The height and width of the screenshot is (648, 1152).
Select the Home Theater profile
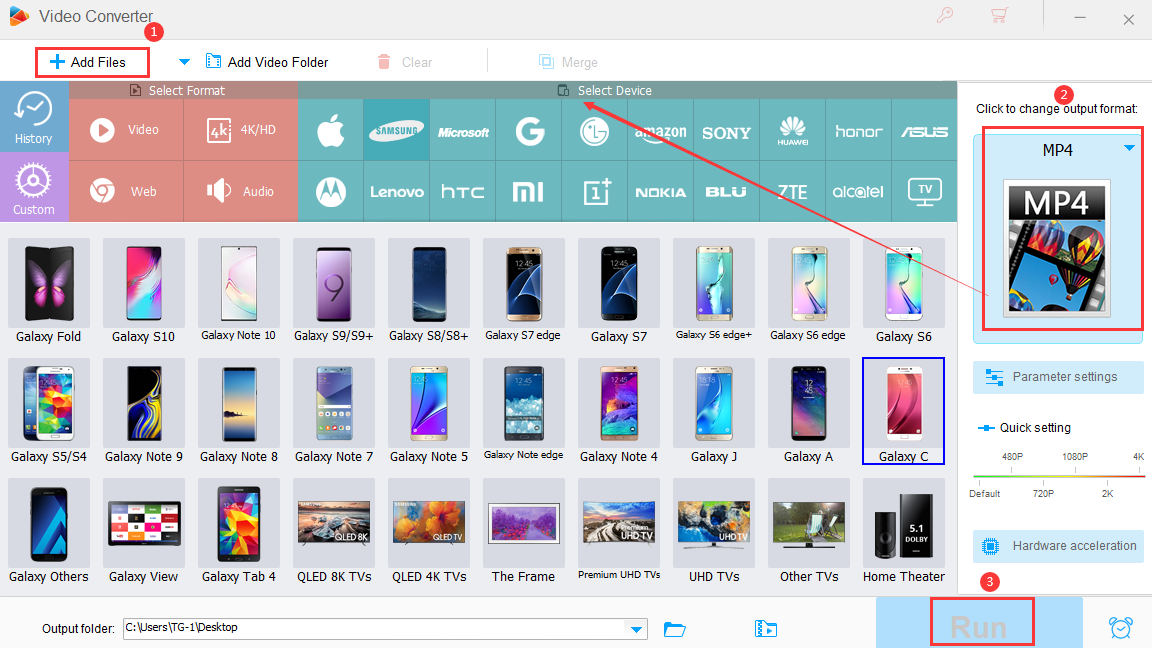click(904, 532)
